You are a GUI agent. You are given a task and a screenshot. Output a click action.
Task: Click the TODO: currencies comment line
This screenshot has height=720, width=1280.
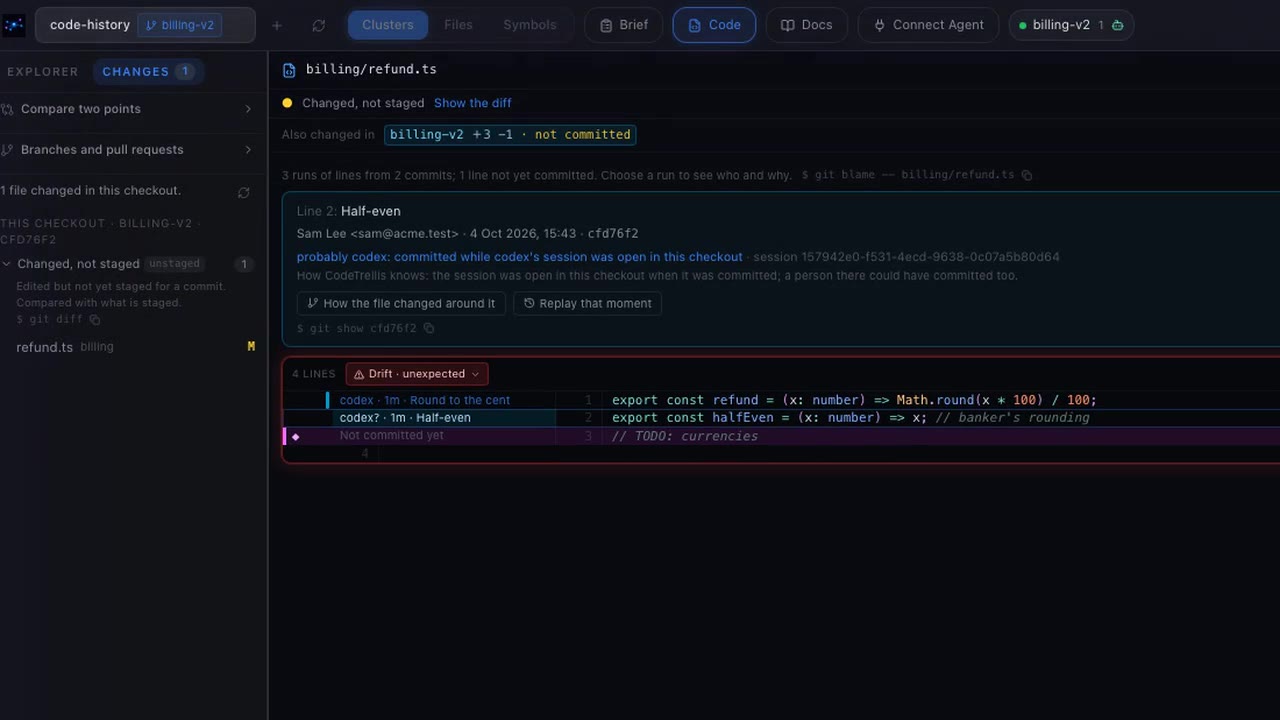point(685,436)
